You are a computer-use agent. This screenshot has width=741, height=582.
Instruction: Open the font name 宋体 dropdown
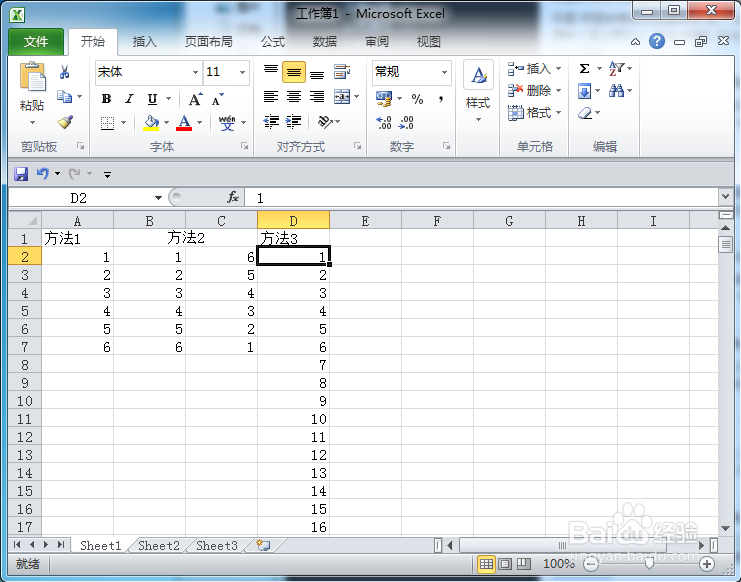click(195, 72)
